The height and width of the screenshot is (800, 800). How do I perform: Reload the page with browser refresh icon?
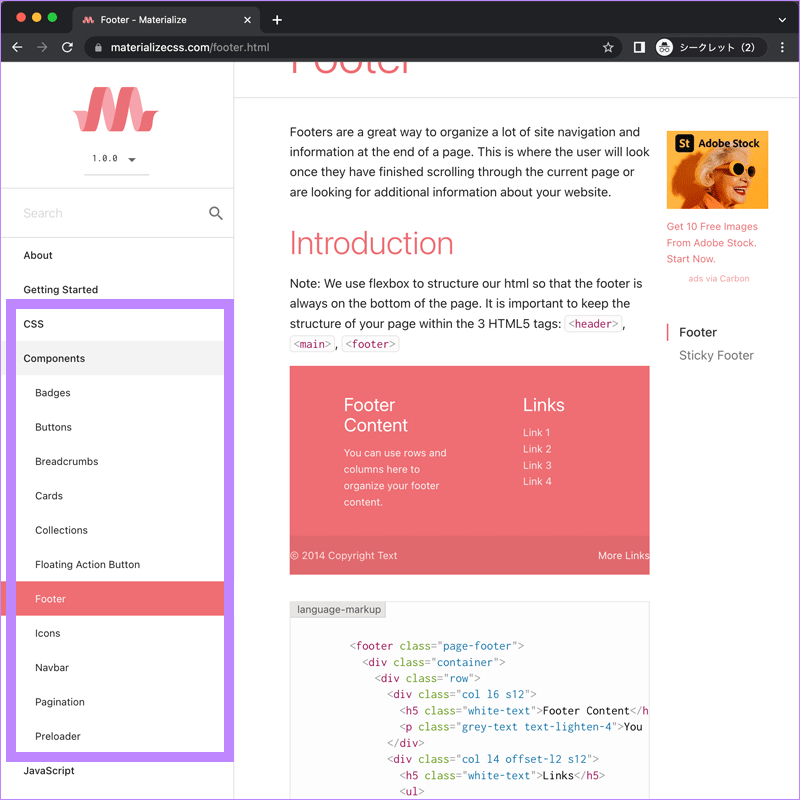[67, 47]
